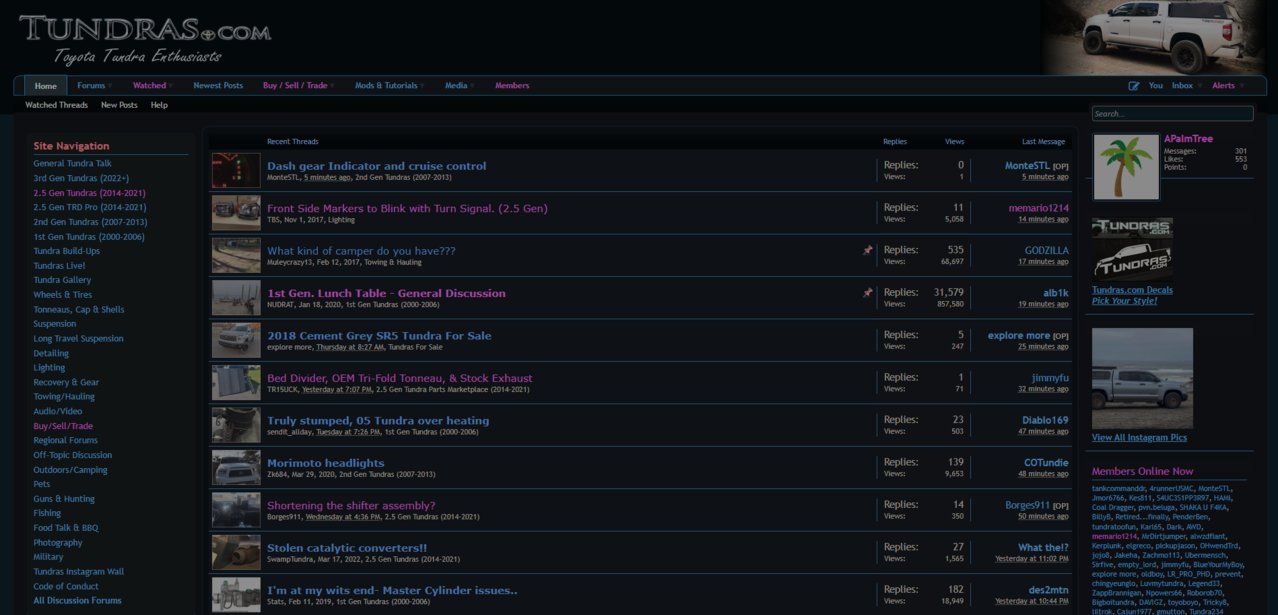
Task: Open Buy/Sell/Trade in the sidebar
Action: (63, 426)
